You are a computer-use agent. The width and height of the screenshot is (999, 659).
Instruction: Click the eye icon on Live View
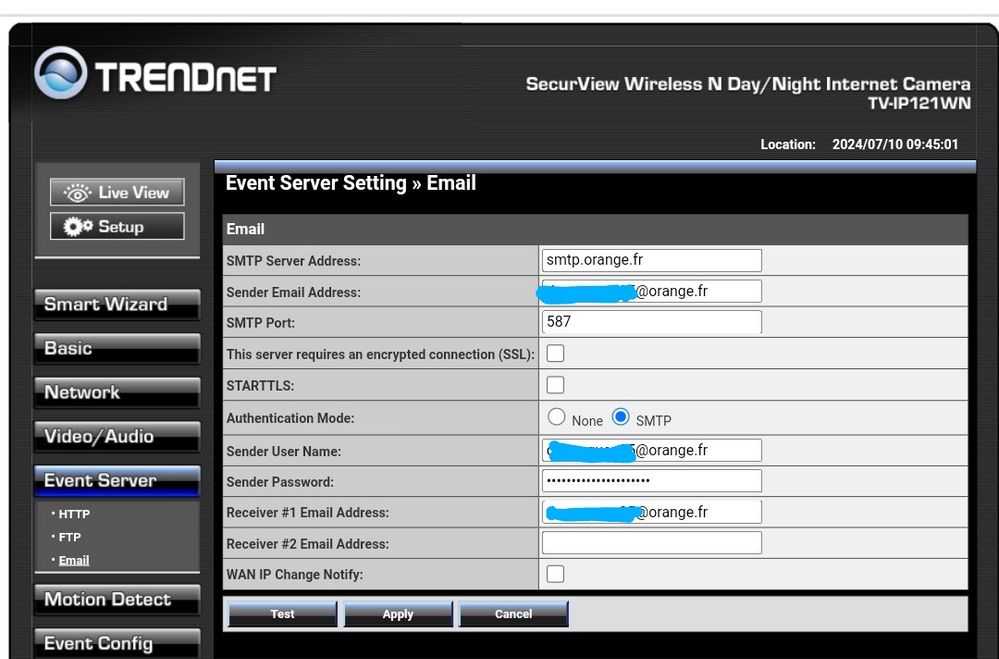77,192
